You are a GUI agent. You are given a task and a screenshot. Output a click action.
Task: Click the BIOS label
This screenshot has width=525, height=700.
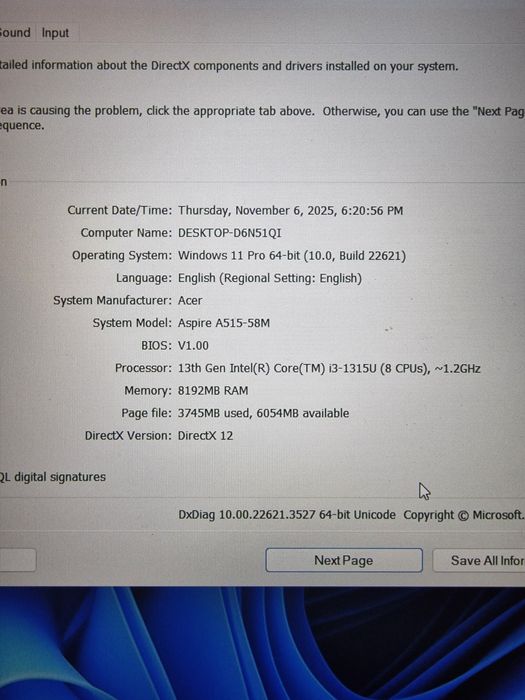(x=156, y=346)
